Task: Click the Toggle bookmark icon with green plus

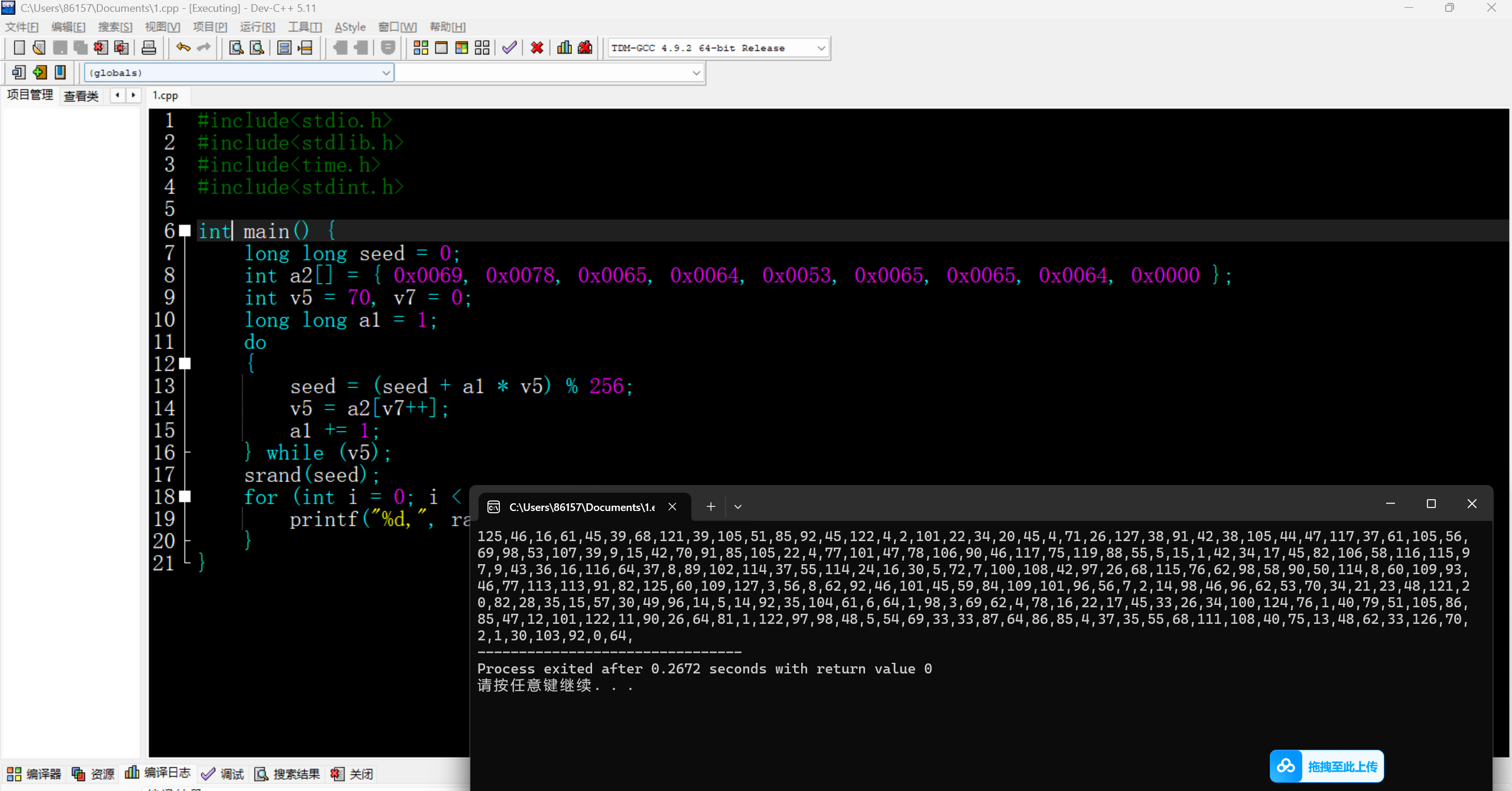Action: point(40,72)
